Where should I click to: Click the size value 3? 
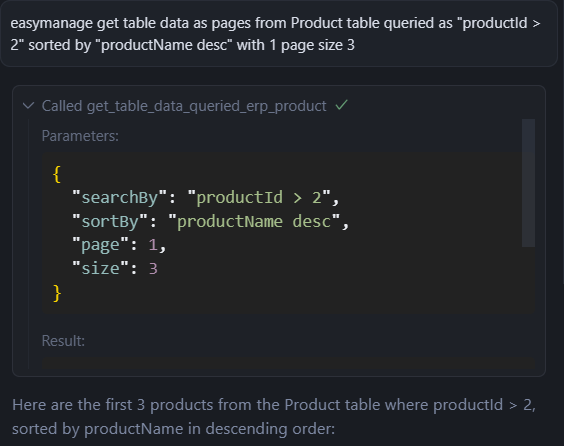153,269
